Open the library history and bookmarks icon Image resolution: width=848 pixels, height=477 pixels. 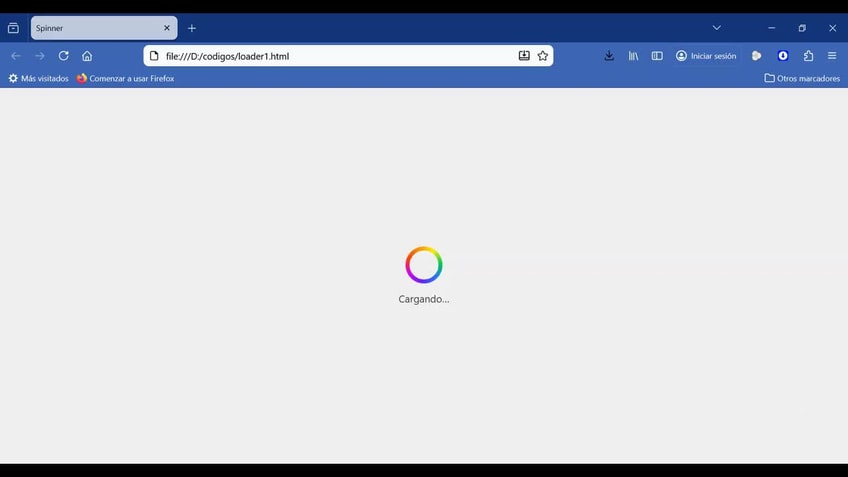click(633, 56)
